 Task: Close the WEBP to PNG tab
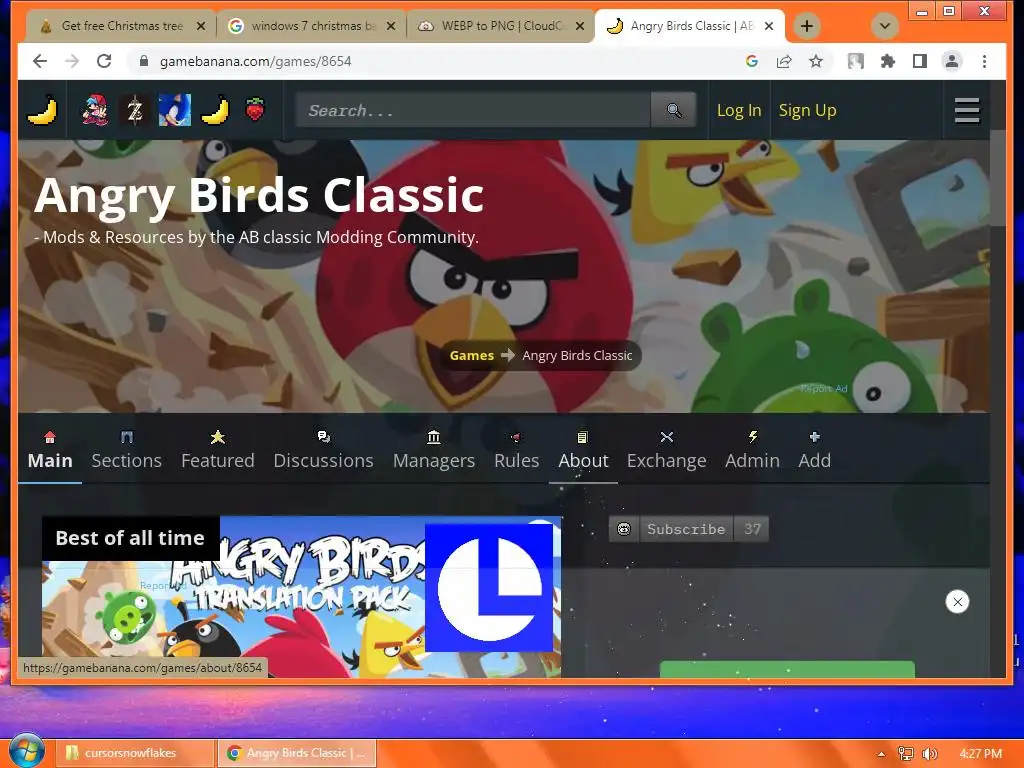tap(579, 26)
